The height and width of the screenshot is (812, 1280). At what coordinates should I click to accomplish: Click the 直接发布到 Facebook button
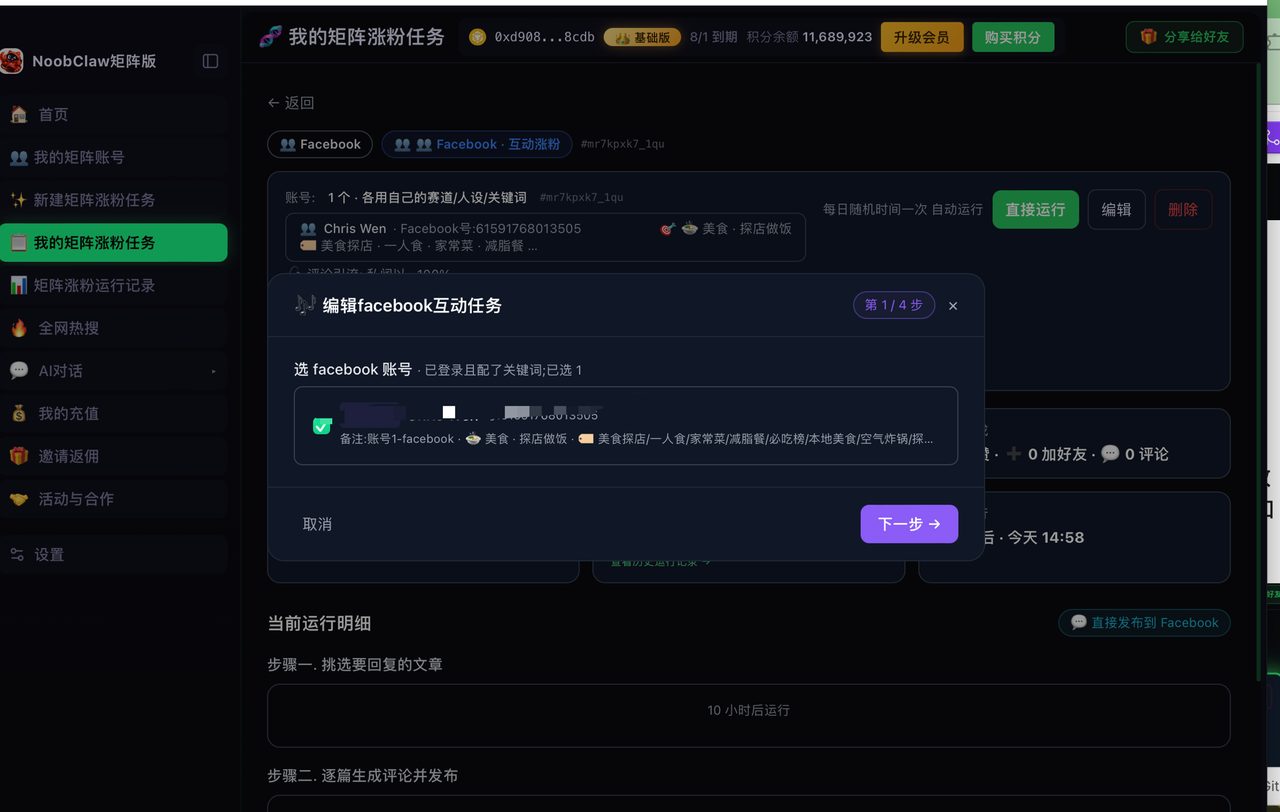[x=1144, y=622]
